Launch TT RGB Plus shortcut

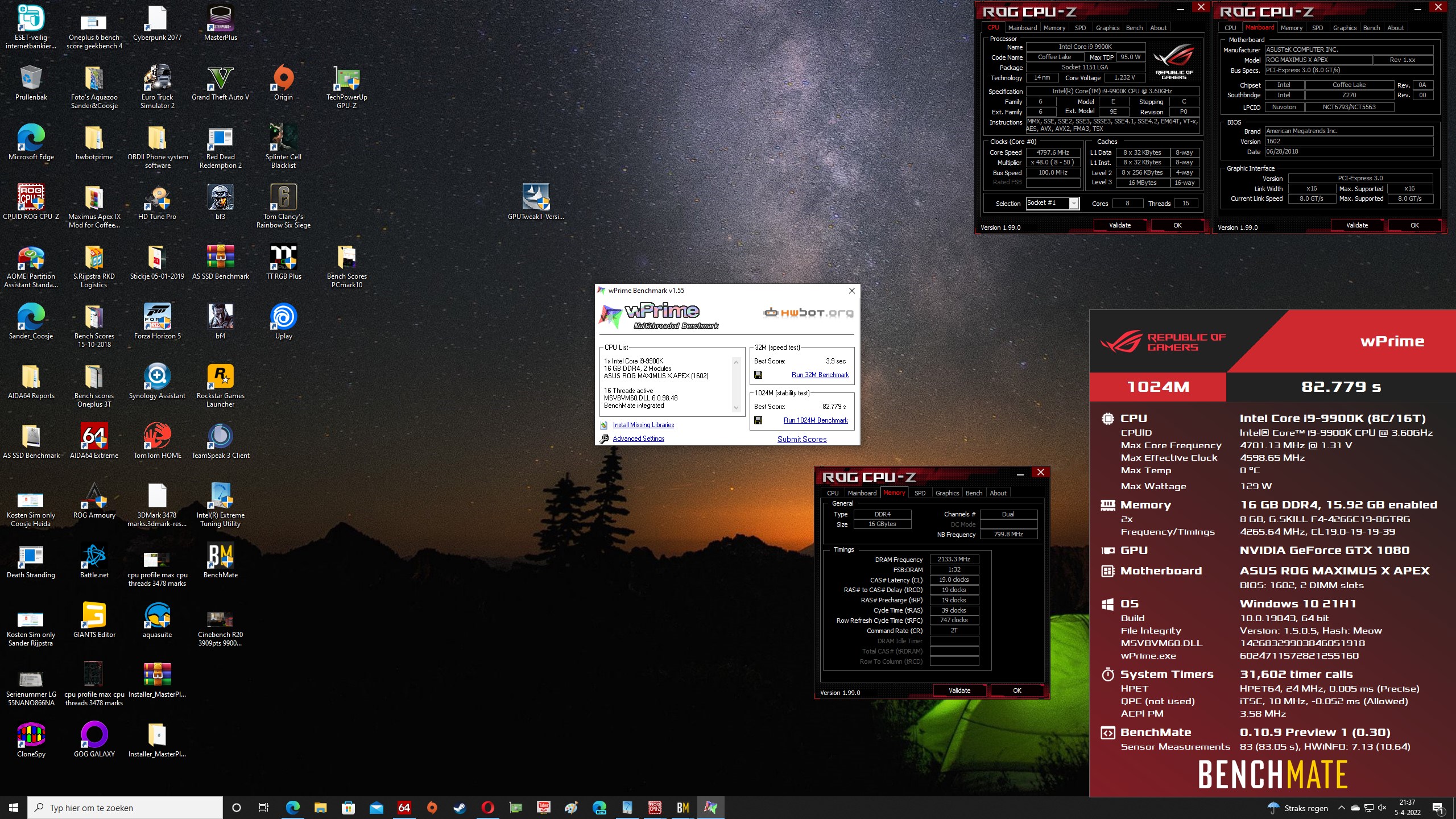pyautogui.click(x=283, y=262)
